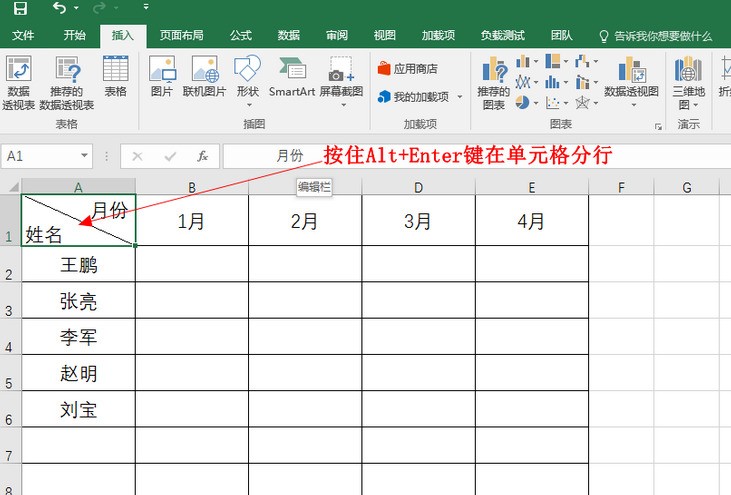Open the 团队 tab
The width and height of the screenshot is (731, 495).
[561, 35]
